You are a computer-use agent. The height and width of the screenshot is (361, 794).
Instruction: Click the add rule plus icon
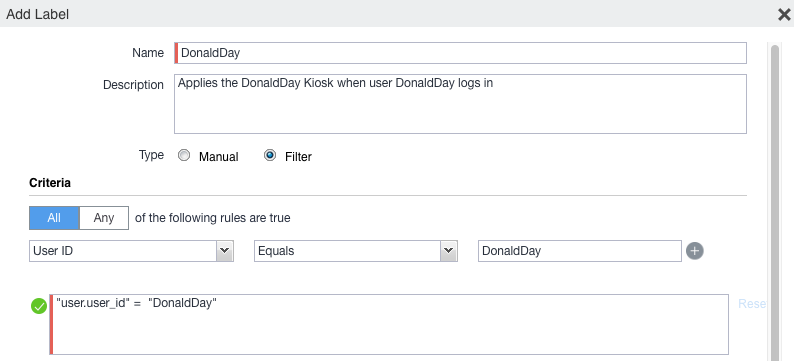(695, 251)
